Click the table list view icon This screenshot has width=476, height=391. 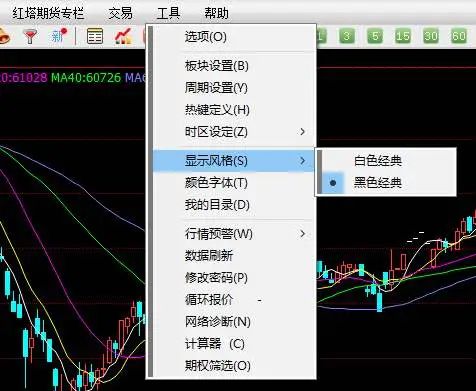coord(95,36)
